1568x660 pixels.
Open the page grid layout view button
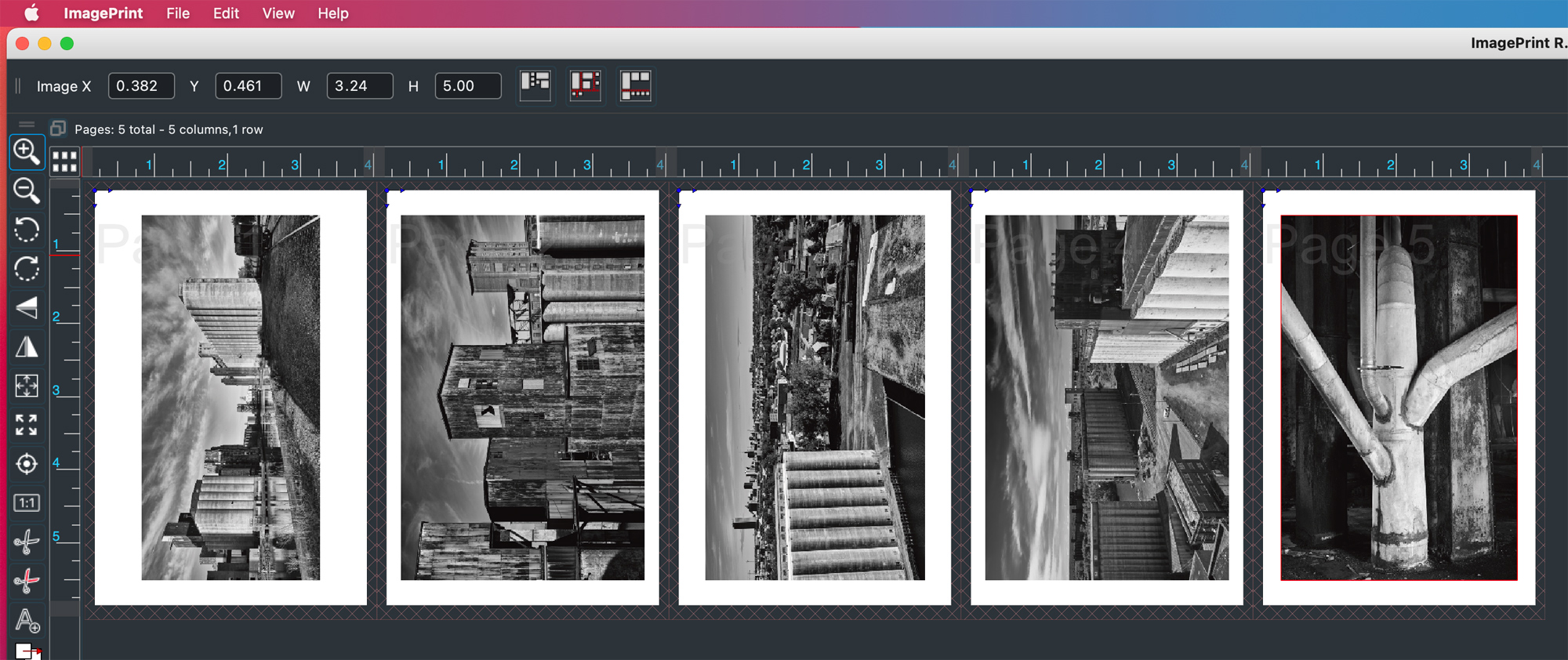pyautogui.click(x=64, y=162)
